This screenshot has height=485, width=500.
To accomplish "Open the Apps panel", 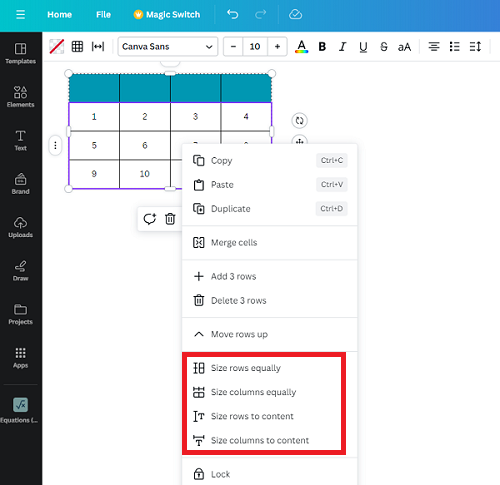I will 20,358.
